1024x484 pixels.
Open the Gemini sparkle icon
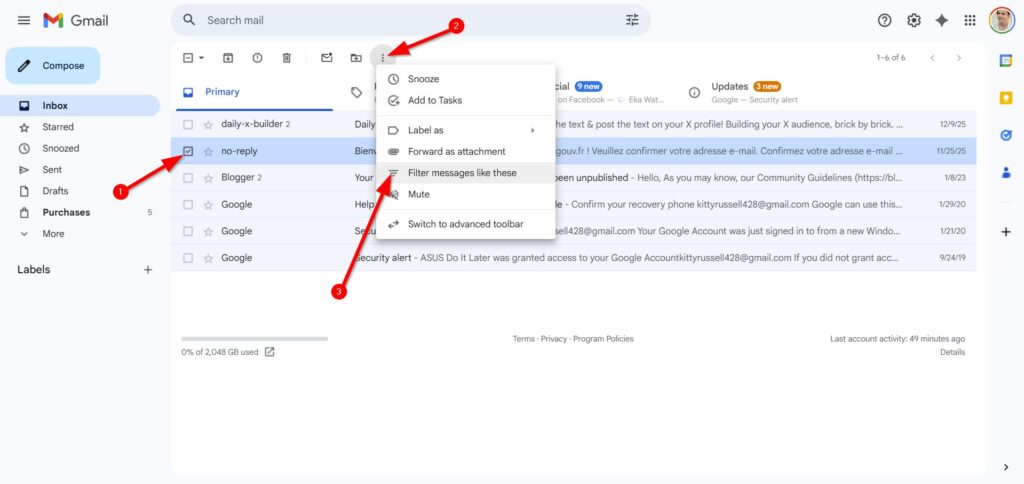point(942,20)
